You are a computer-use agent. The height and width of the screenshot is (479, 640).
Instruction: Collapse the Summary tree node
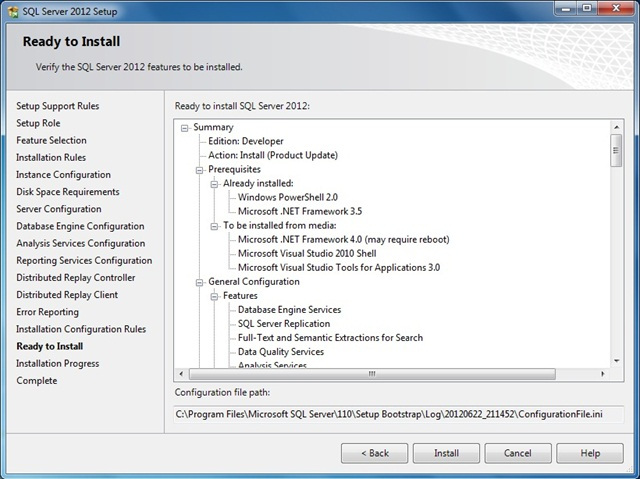(x=184, y=128)
